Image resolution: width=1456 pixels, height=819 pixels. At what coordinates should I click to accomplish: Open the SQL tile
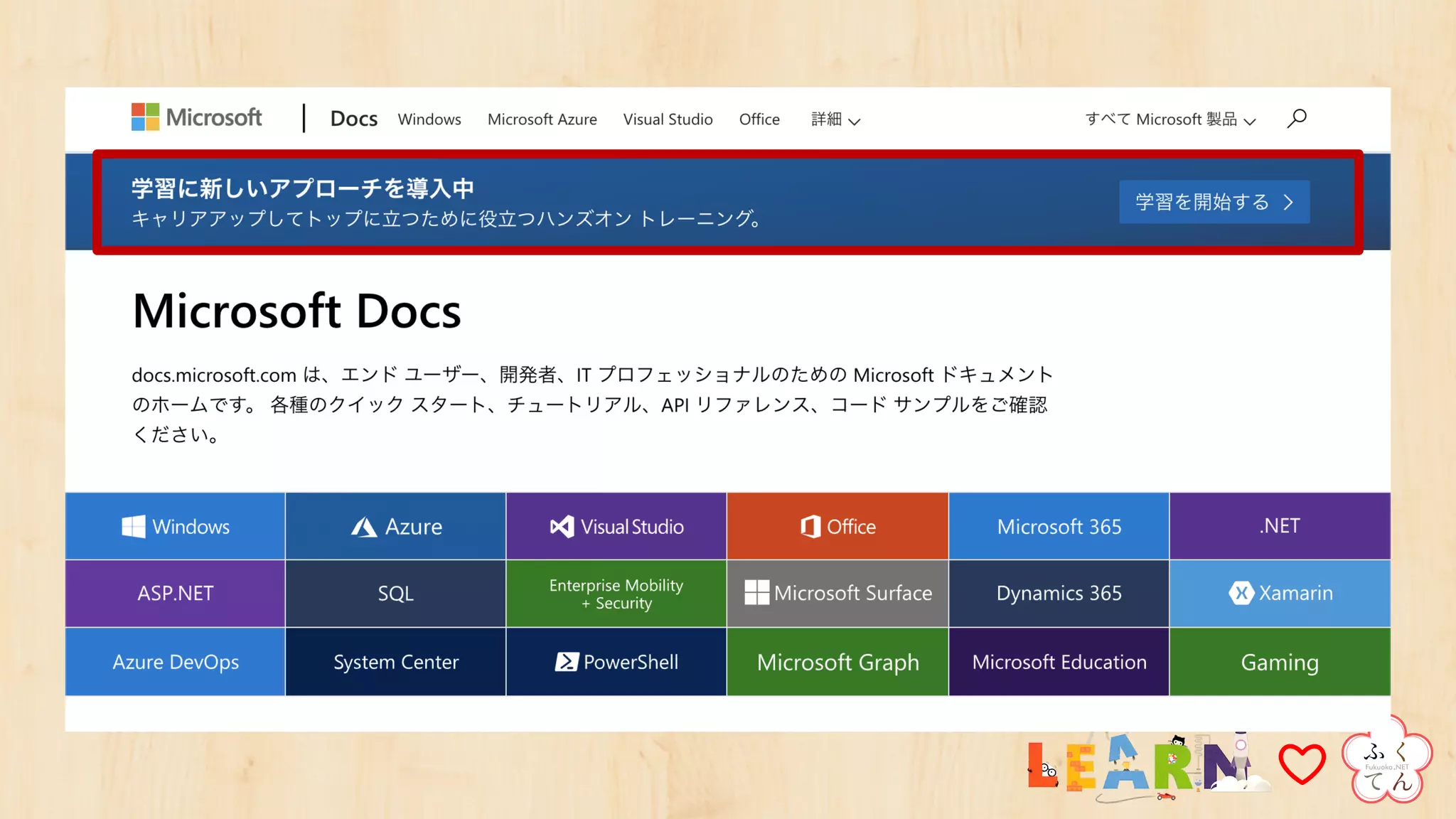click(395, 593)
